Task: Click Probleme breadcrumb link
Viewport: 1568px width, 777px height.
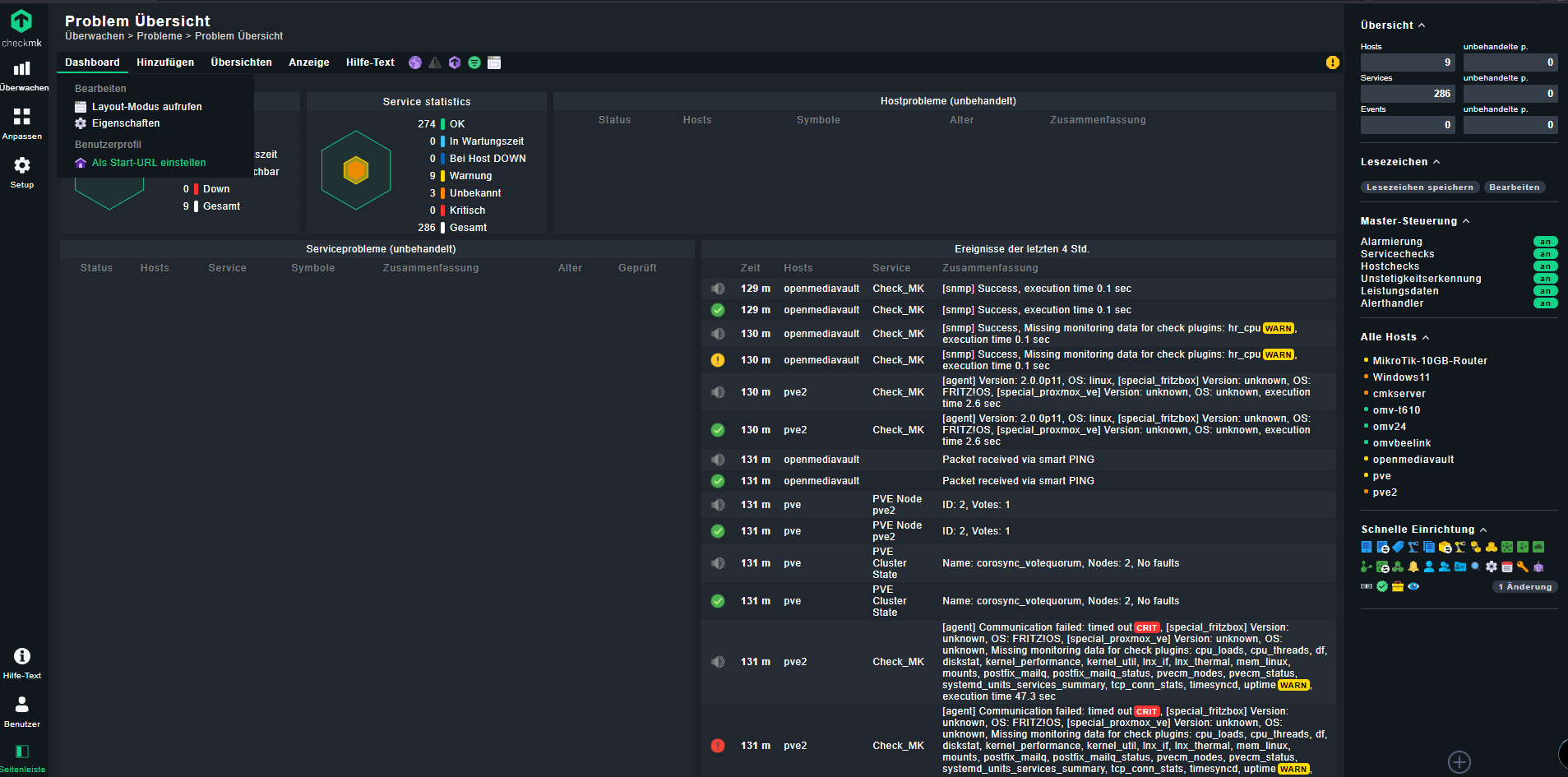Action: (160, 36)
